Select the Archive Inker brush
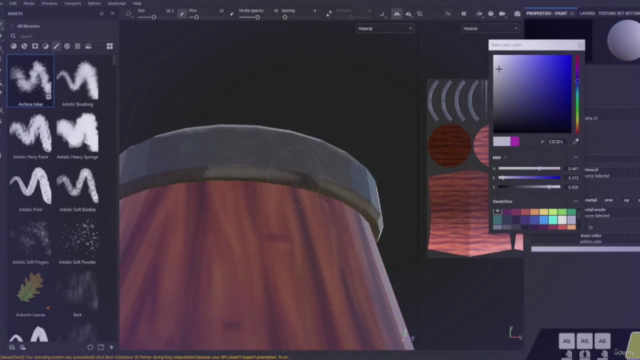Image resolution: width=640 pixels, height=360 pixels. coord(31,81)
